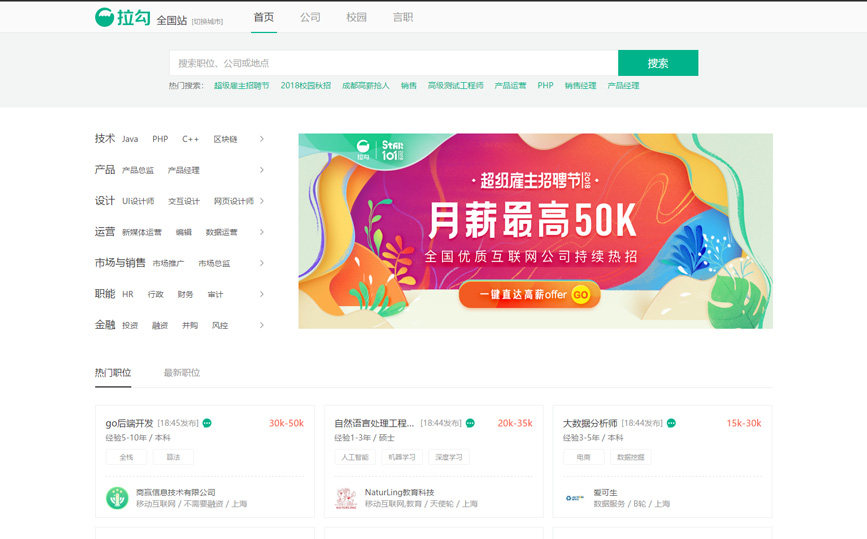Select 财务 under 职能 category
Viewport: 867px width, 539px height.
click(185, 294)
